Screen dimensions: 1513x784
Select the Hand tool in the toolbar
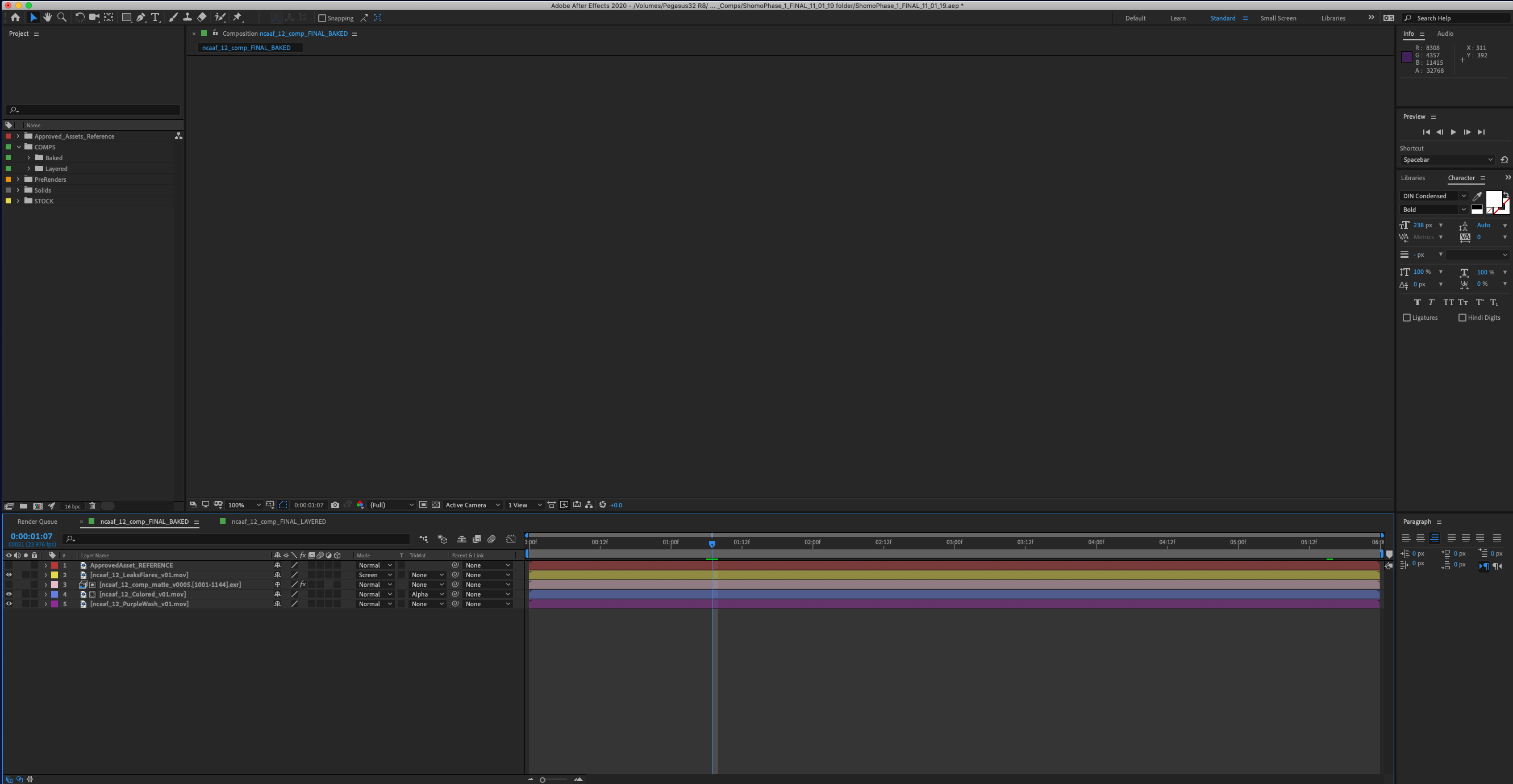click(48, 18)
